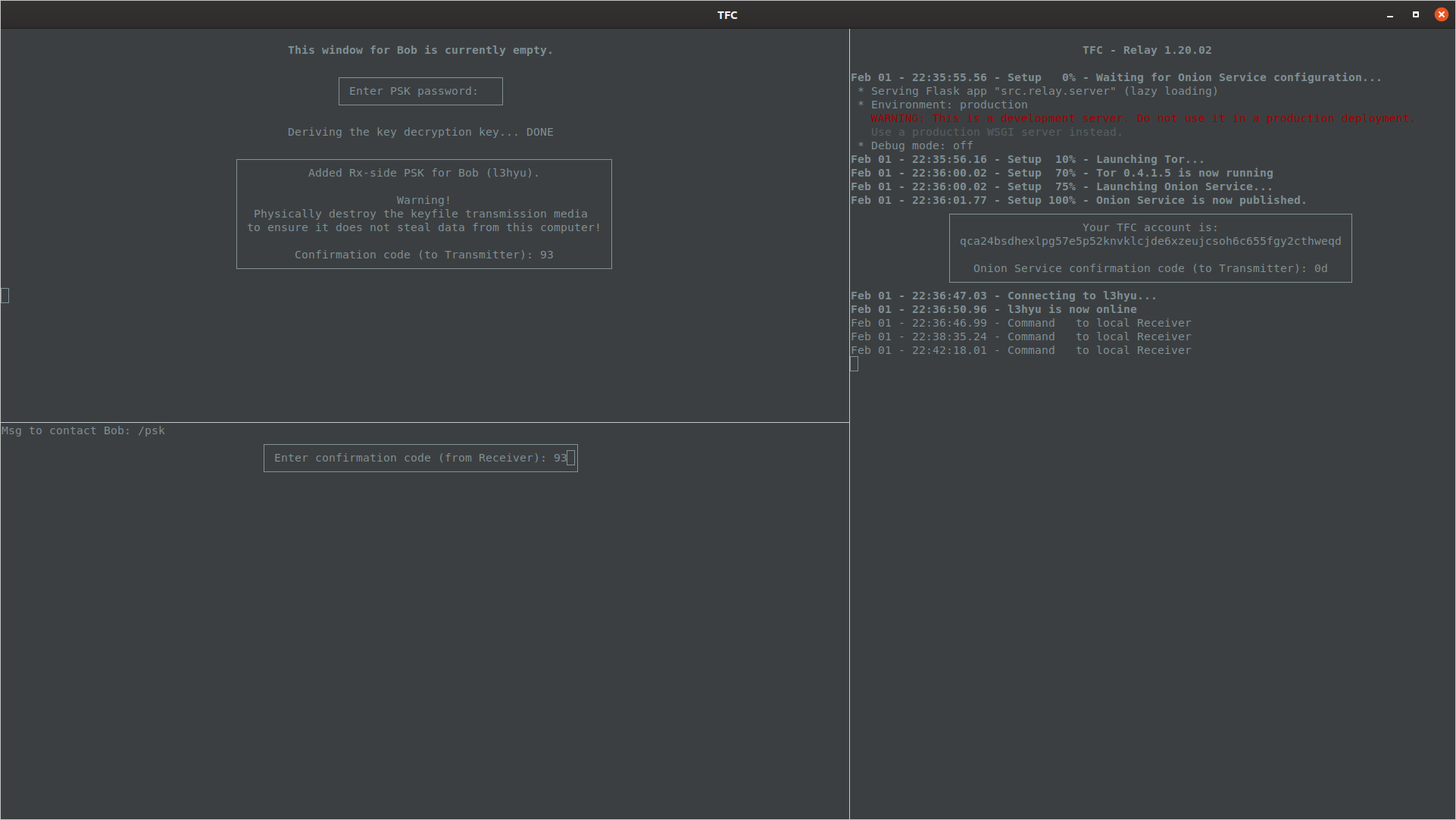The image size is (1456, 820).
Task: Click 'Onion Service confirmation code (to Transmitter): 0d'
Action: click(1150, 268)
